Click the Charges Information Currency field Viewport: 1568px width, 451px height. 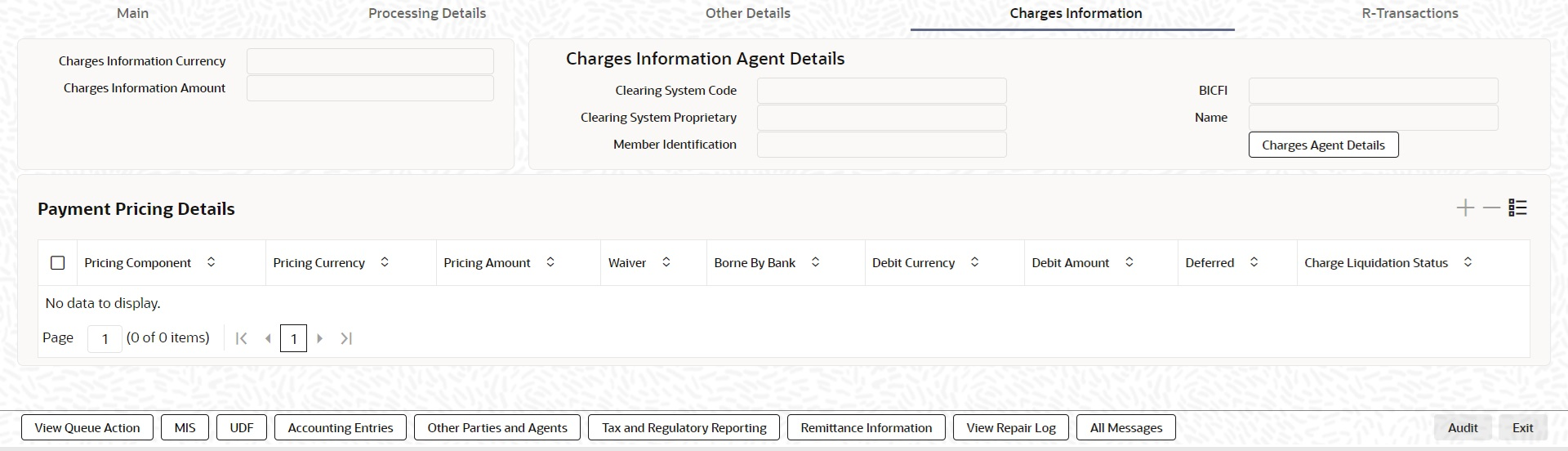pos(370,61)
